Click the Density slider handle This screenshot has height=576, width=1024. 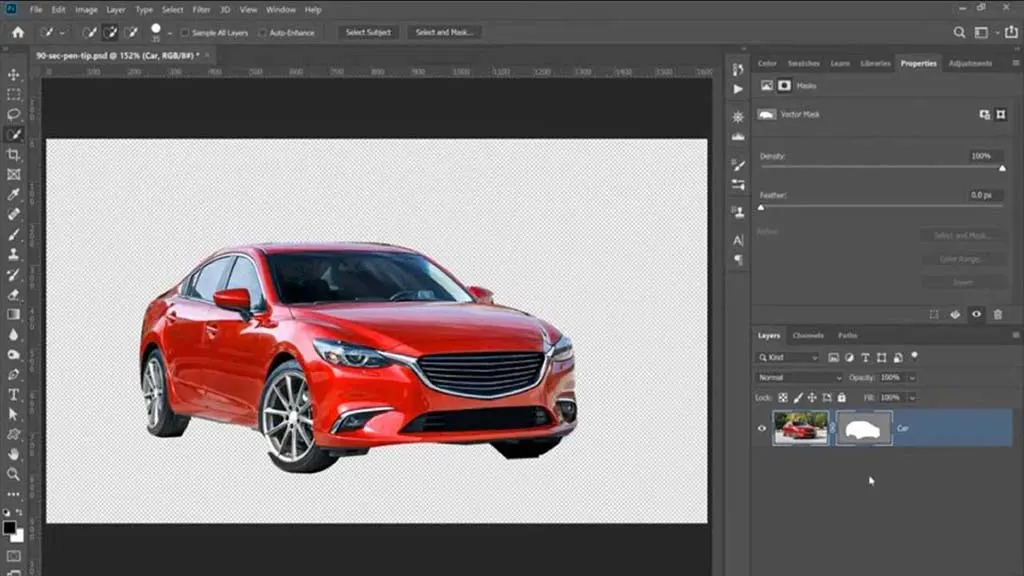1002,168
